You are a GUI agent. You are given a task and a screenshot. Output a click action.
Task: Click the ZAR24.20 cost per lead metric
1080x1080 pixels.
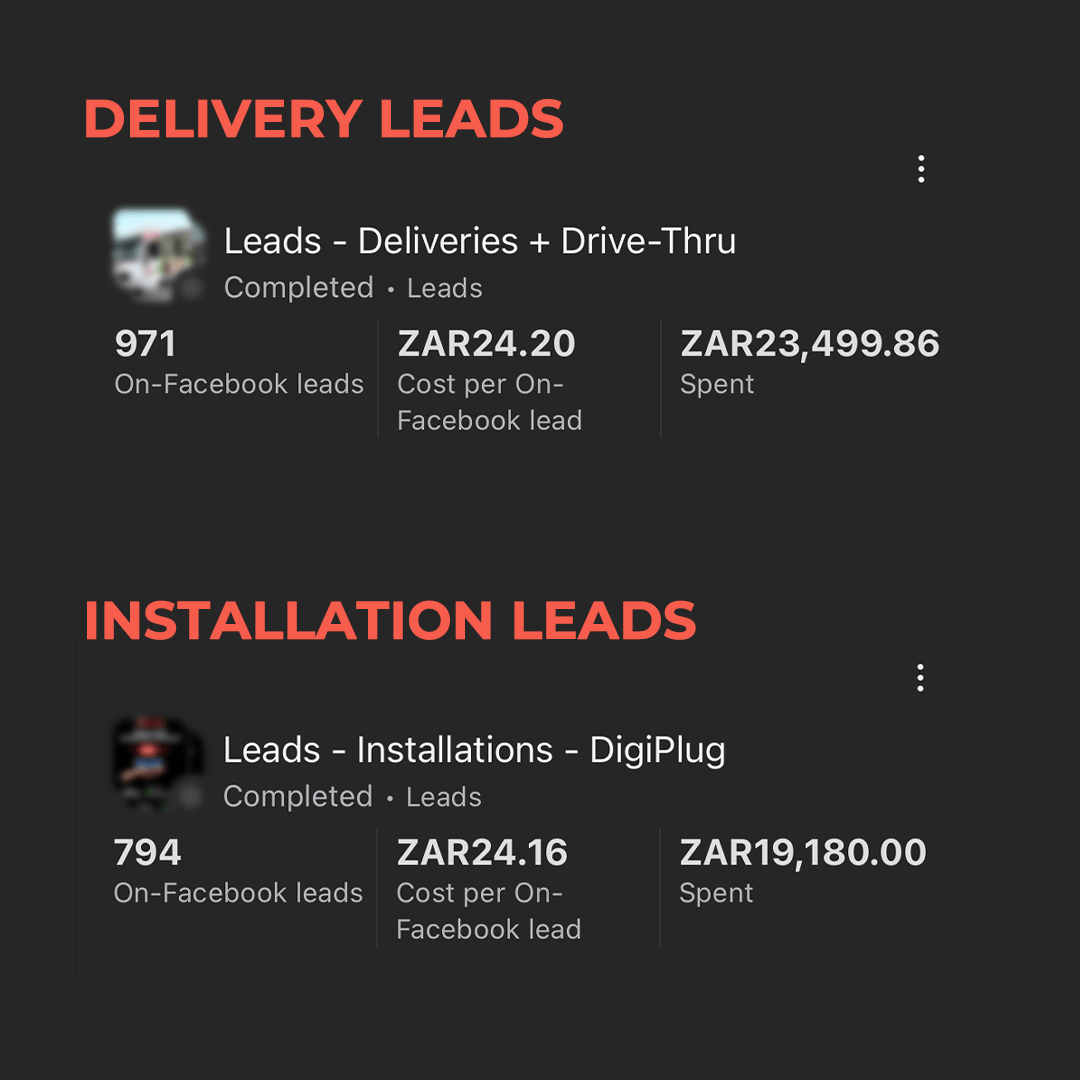(487, 344)
